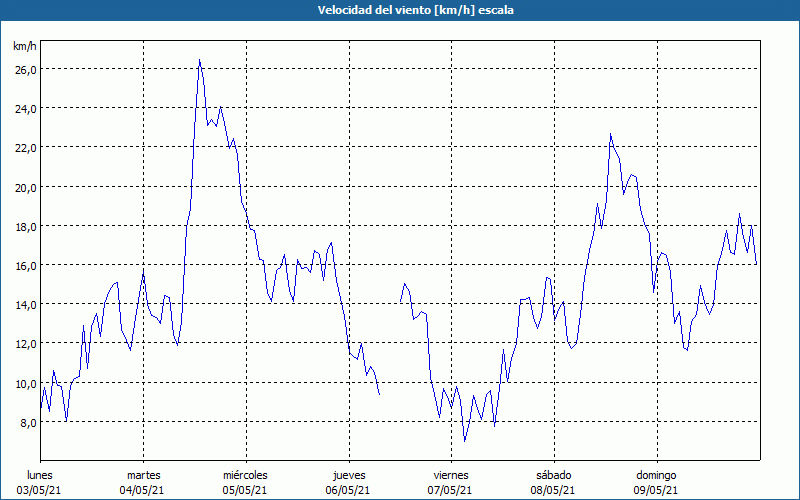
Task: Click the 16,0 y-axis value
Action: click(26, 266)
